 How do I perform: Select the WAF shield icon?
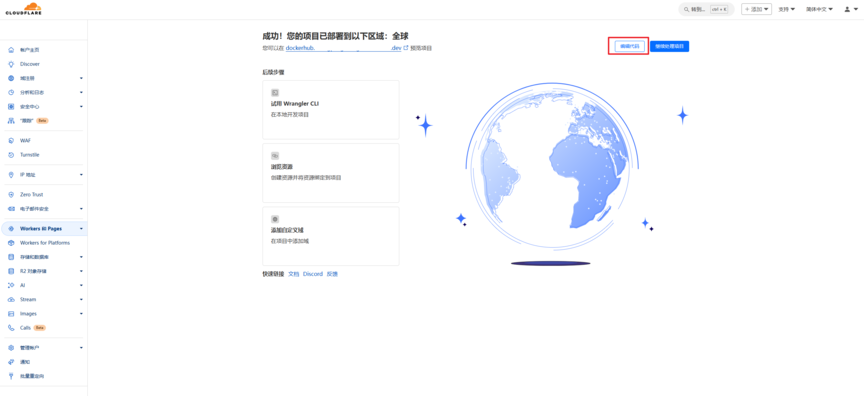coord(11,140)
